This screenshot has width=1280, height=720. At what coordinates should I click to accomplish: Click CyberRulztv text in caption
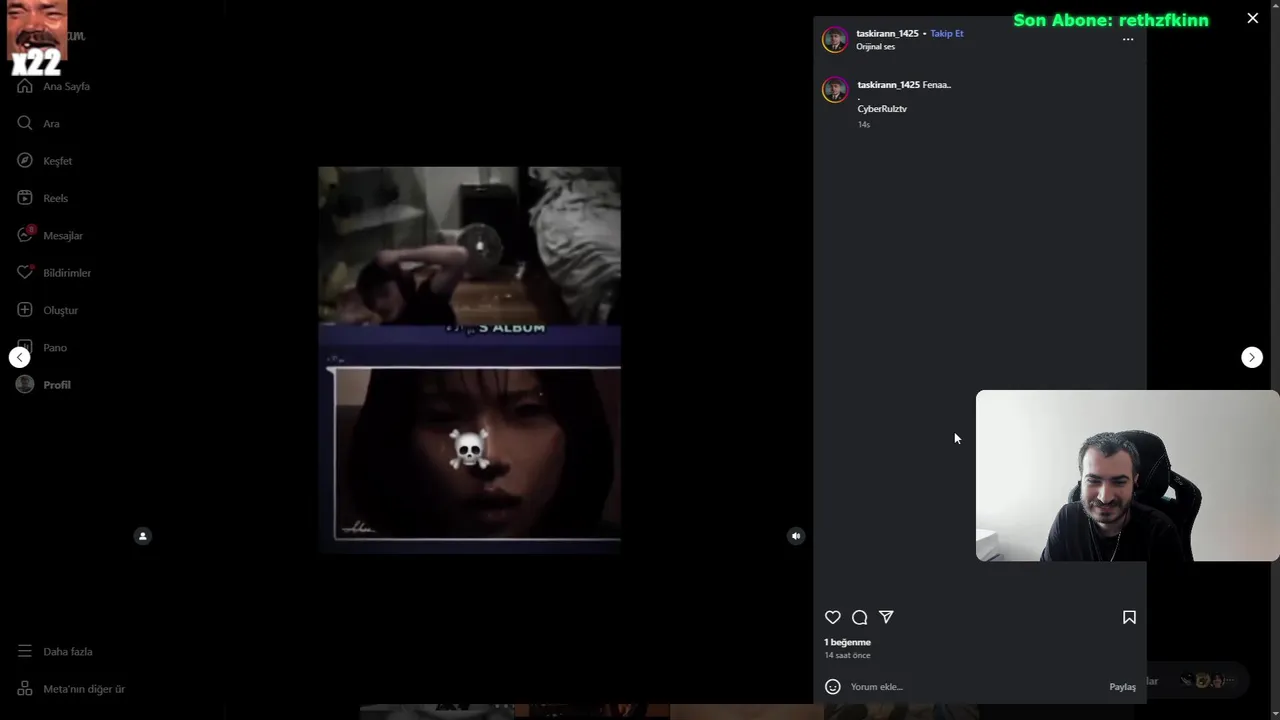pyautogui.click(x=882, y=108)
